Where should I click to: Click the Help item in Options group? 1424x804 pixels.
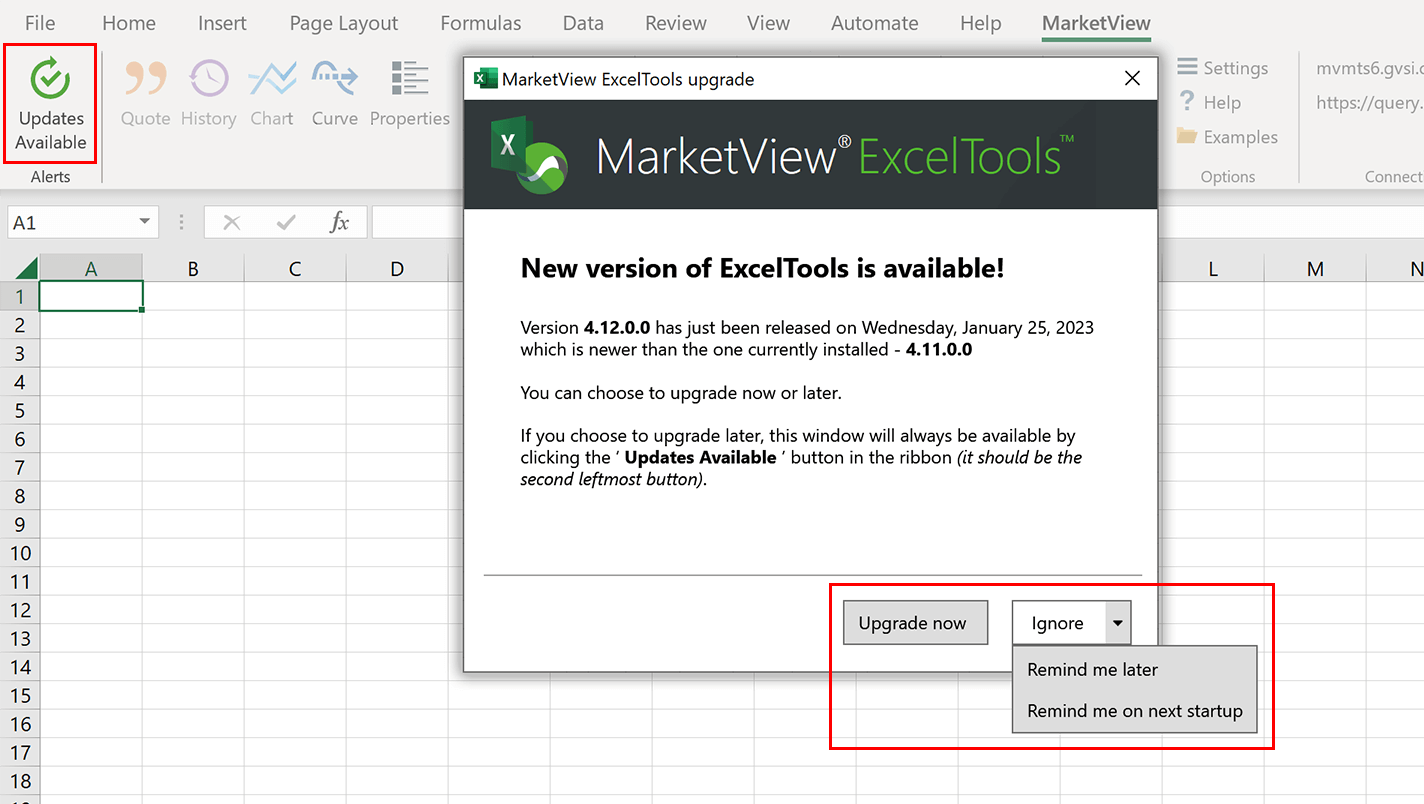1209,102
